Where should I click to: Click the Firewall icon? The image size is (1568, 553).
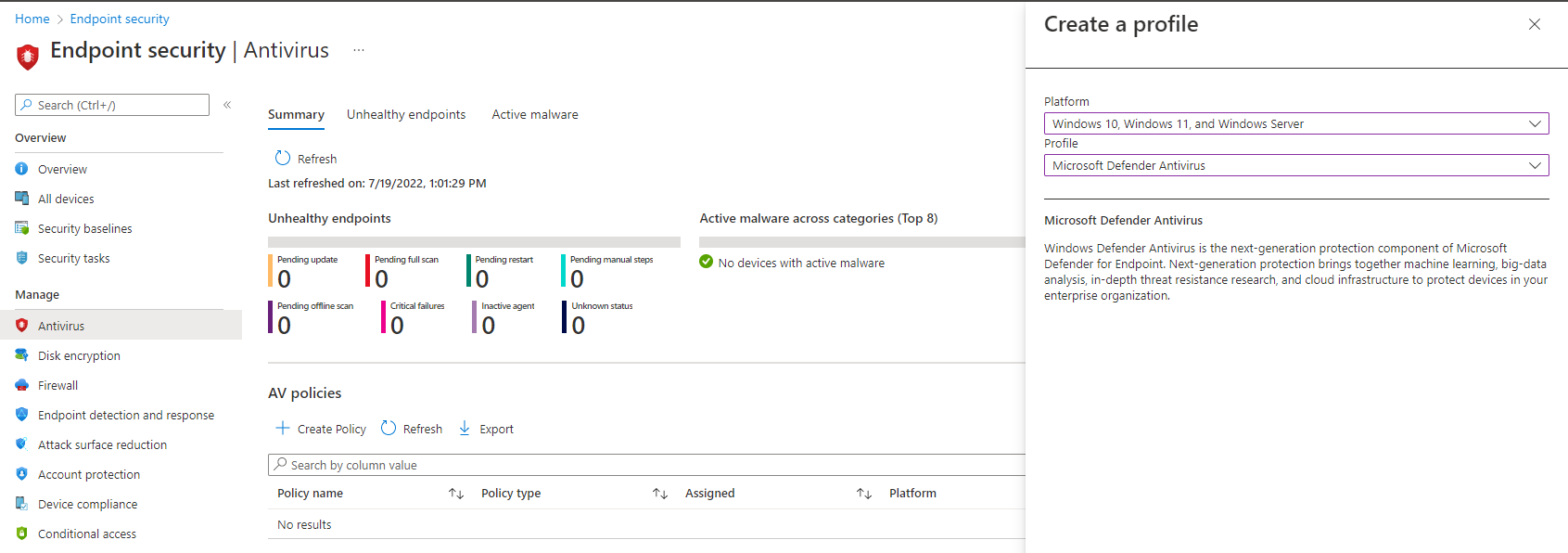coord(21,385)
